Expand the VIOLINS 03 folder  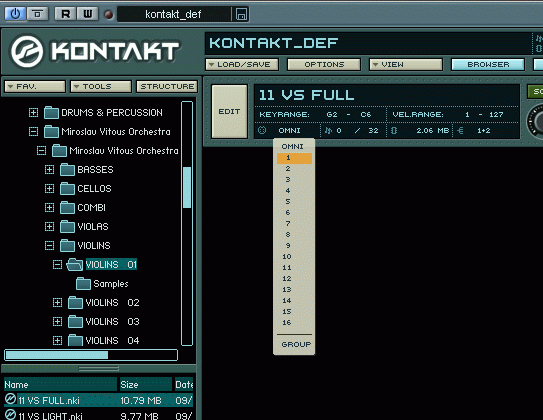pyautogui.click(x=57, y=322)
